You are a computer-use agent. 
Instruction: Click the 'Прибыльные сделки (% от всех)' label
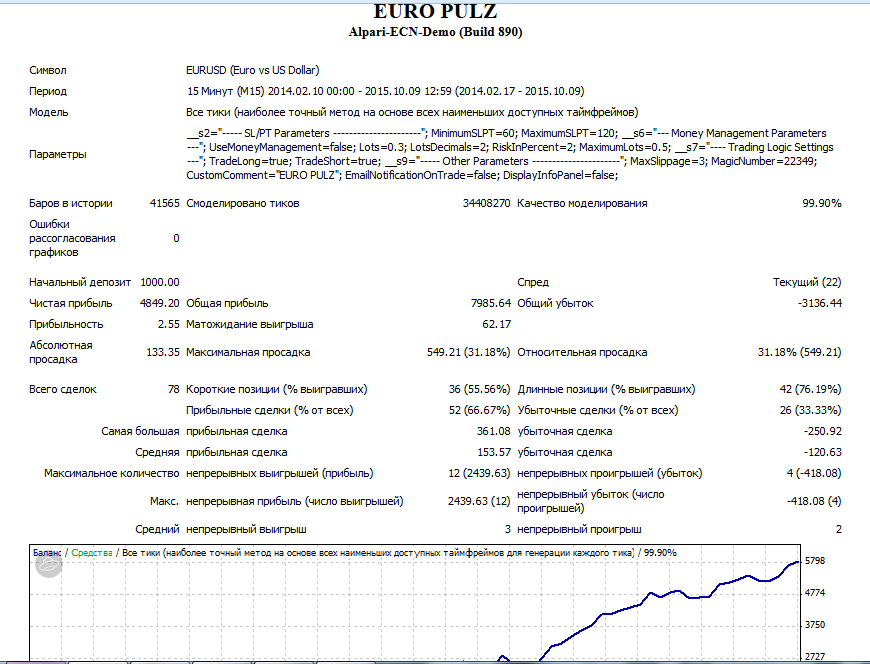(270, 410)
